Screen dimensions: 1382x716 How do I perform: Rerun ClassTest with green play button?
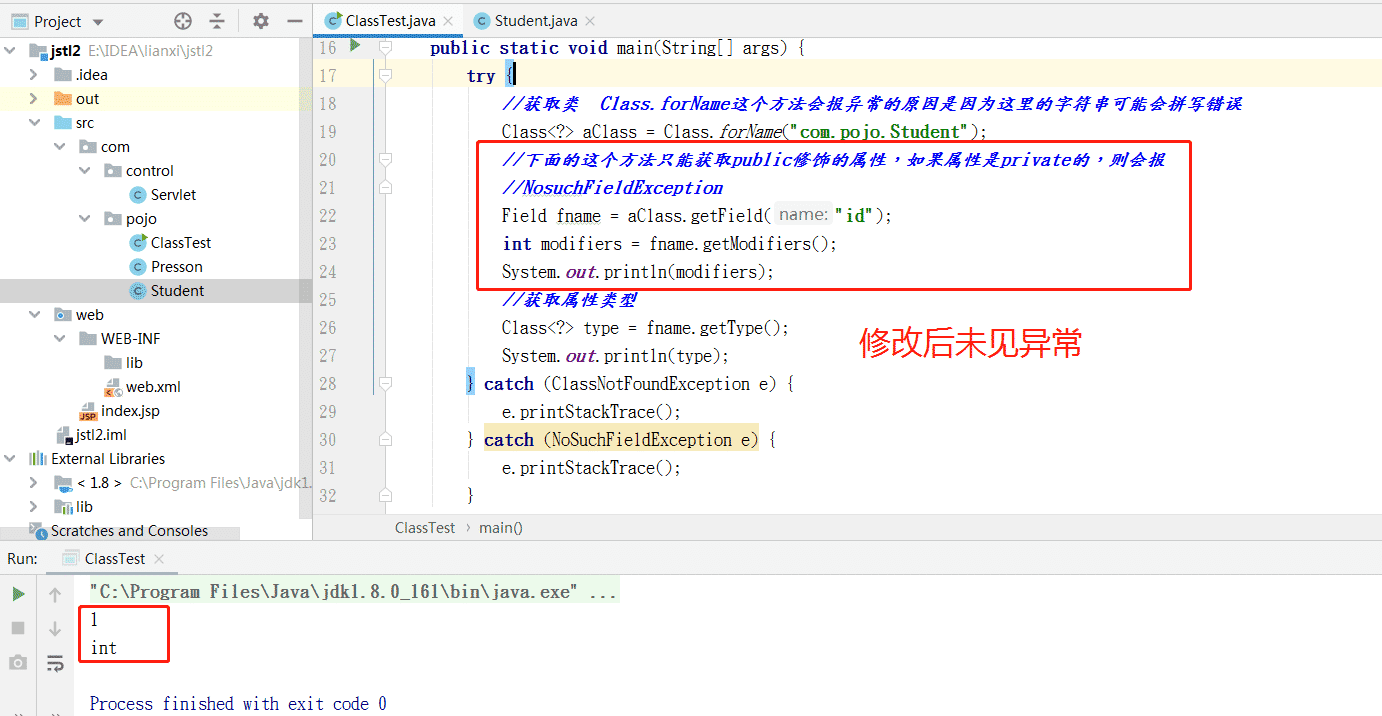click(18, 594)
